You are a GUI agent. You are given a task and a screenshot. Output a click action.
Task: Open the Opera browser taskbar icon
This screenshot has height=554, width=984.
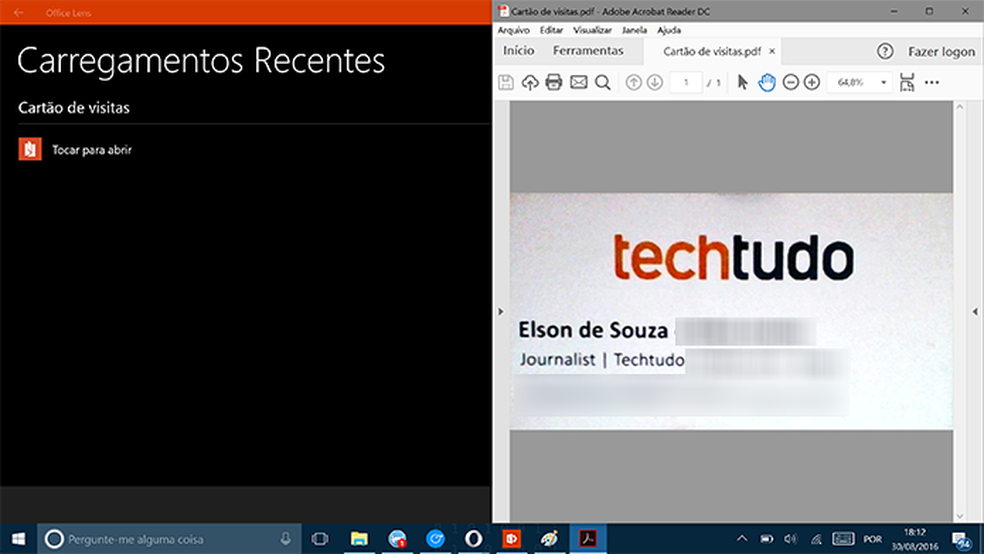pos(473,539)
